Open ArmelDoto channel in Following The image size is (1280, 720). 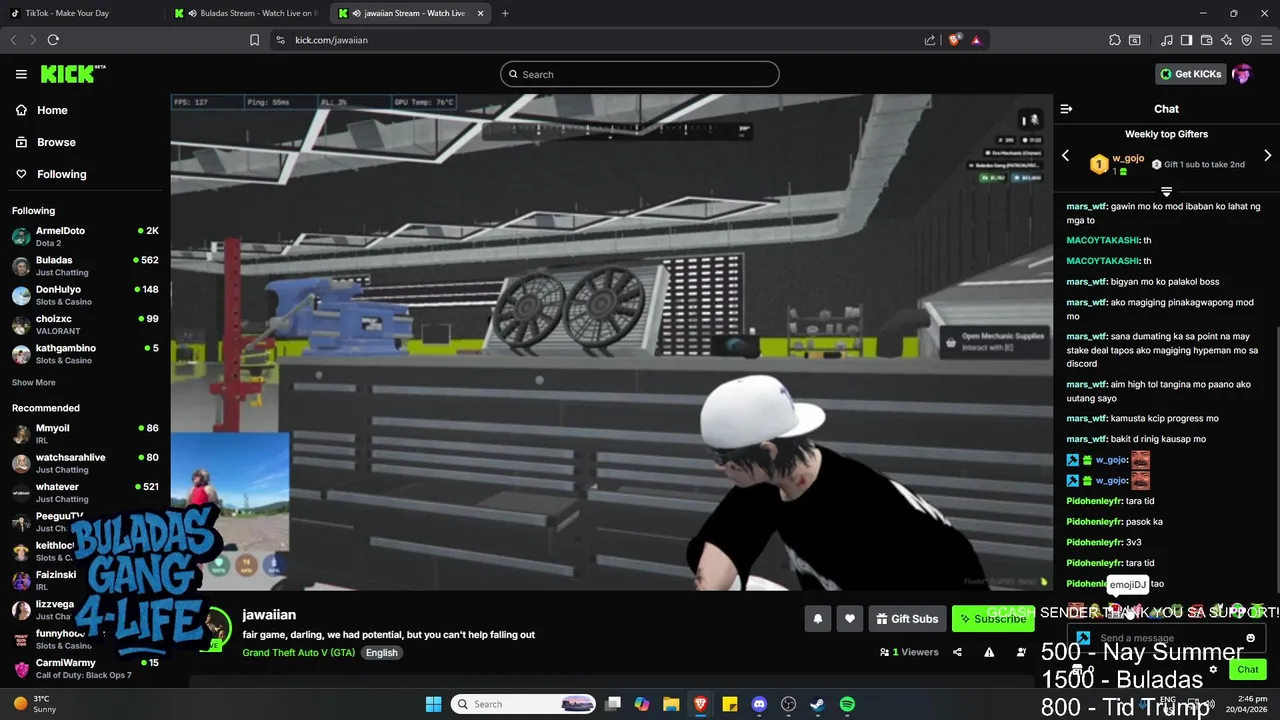click(x=85, y=236)
